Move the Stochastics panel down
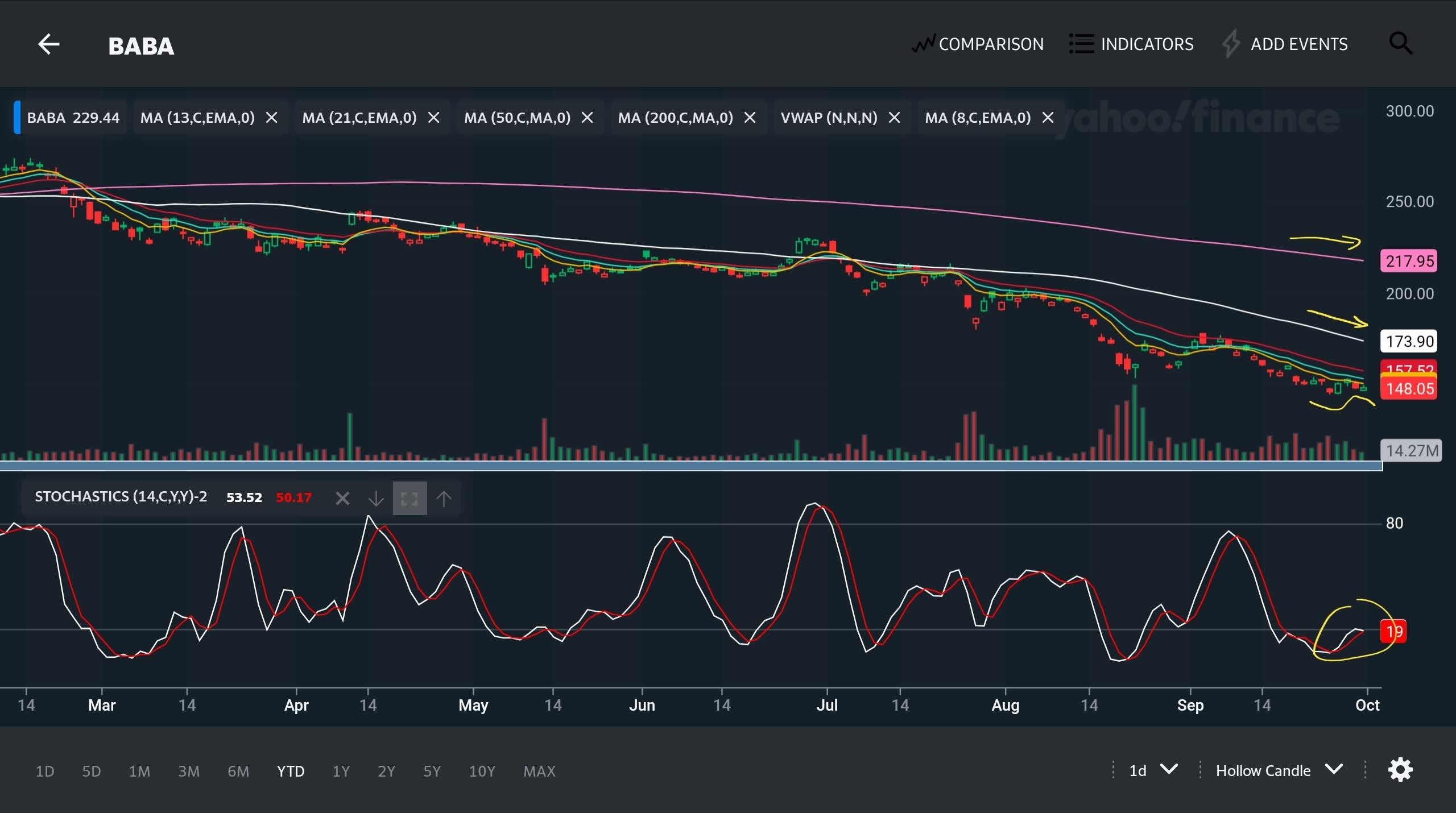 [x=376, y=498]
